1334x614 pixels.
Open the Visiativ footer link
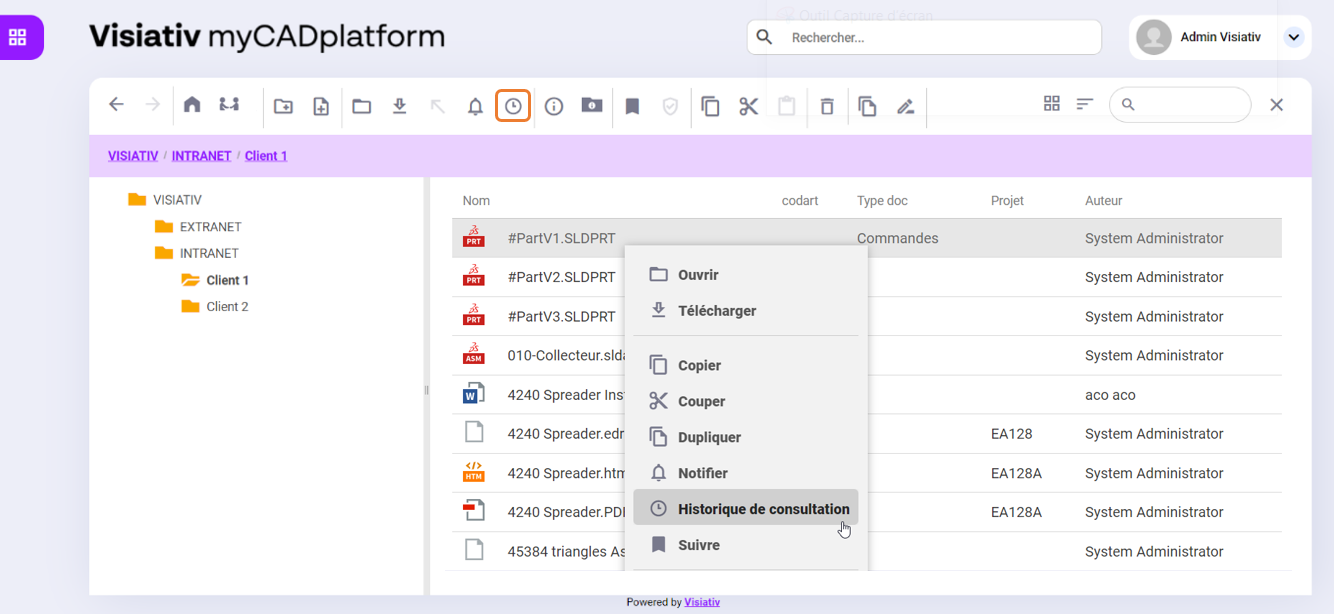point(702,602)
